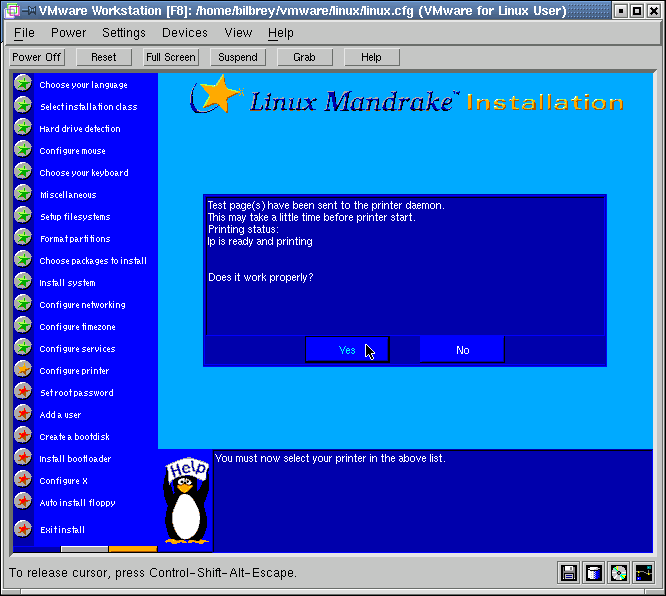Viewport: 666px width, 596px height.
Task: Click the CD-ROM device status icon
Action: pos(619,573)
